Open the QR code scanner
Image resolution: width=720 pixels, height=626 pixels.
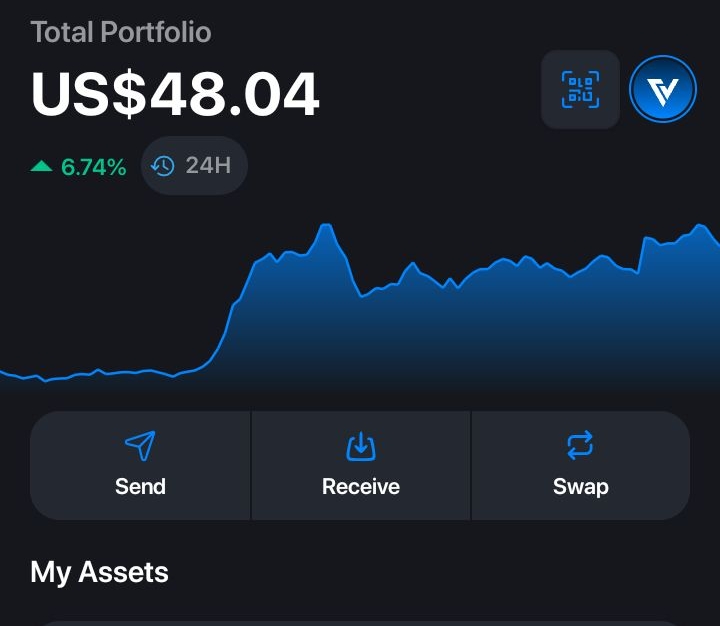pos(580,90)
